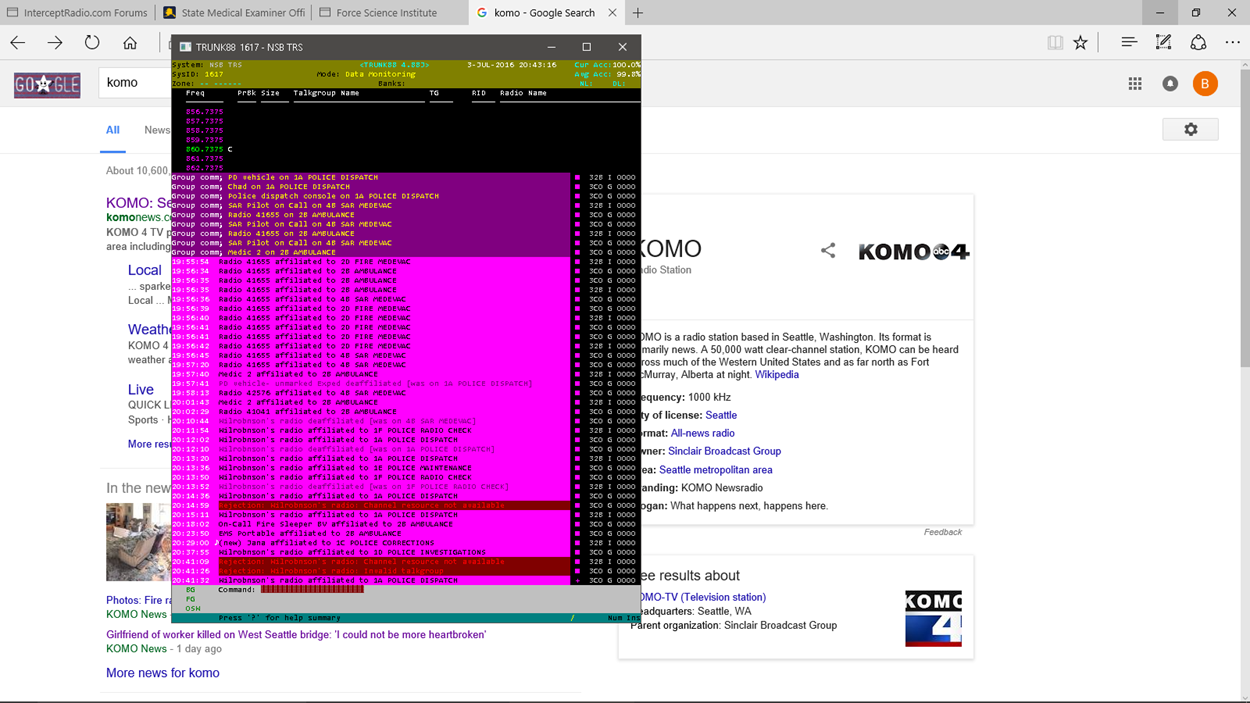Switch to InterceptRadio.com Forums tab
This screenshot has height=703, width=1250.
76,13
